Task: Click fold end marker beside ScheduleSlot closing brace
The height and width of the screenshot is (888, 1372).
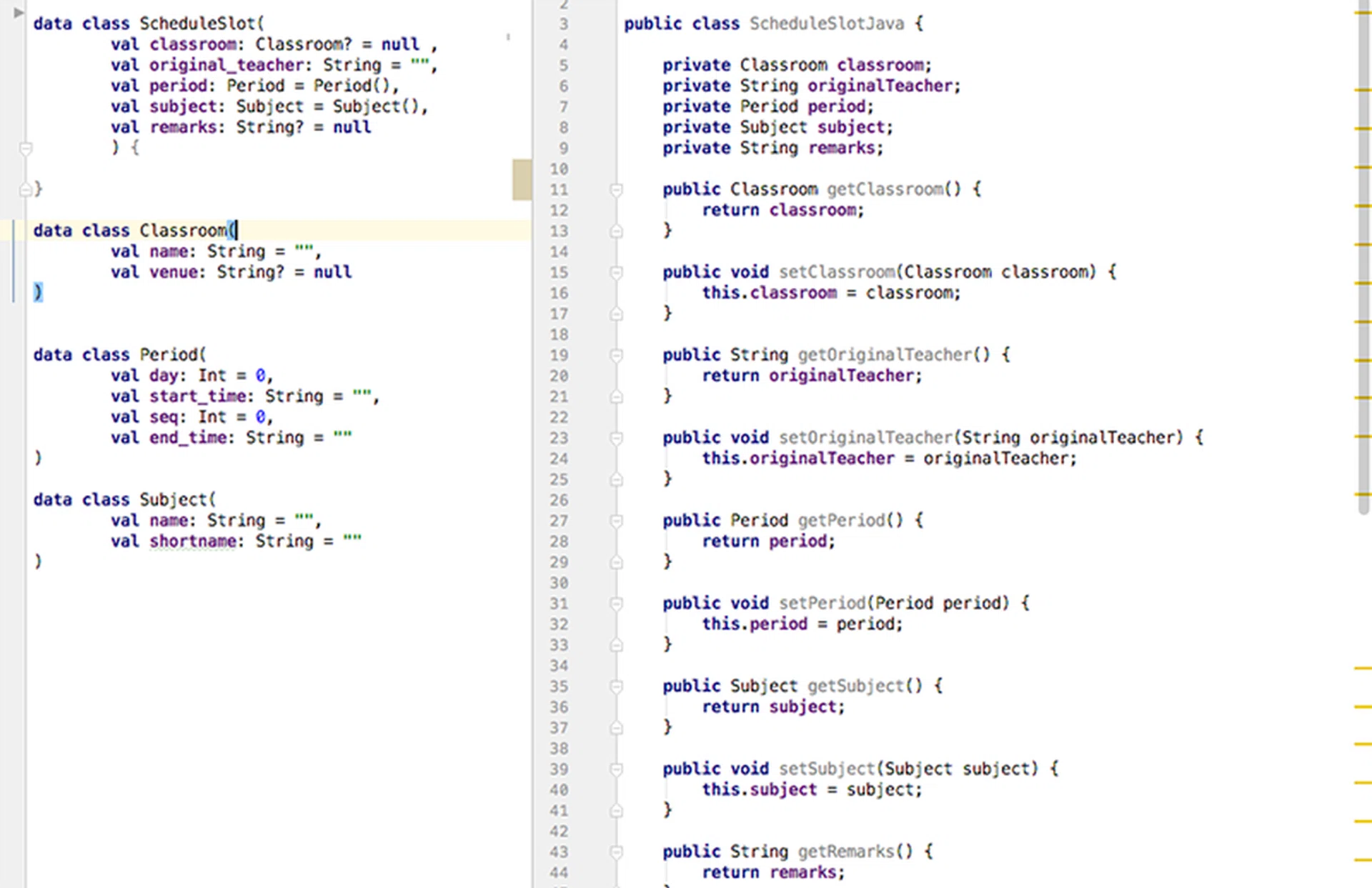Action: (x=26, y=189)
